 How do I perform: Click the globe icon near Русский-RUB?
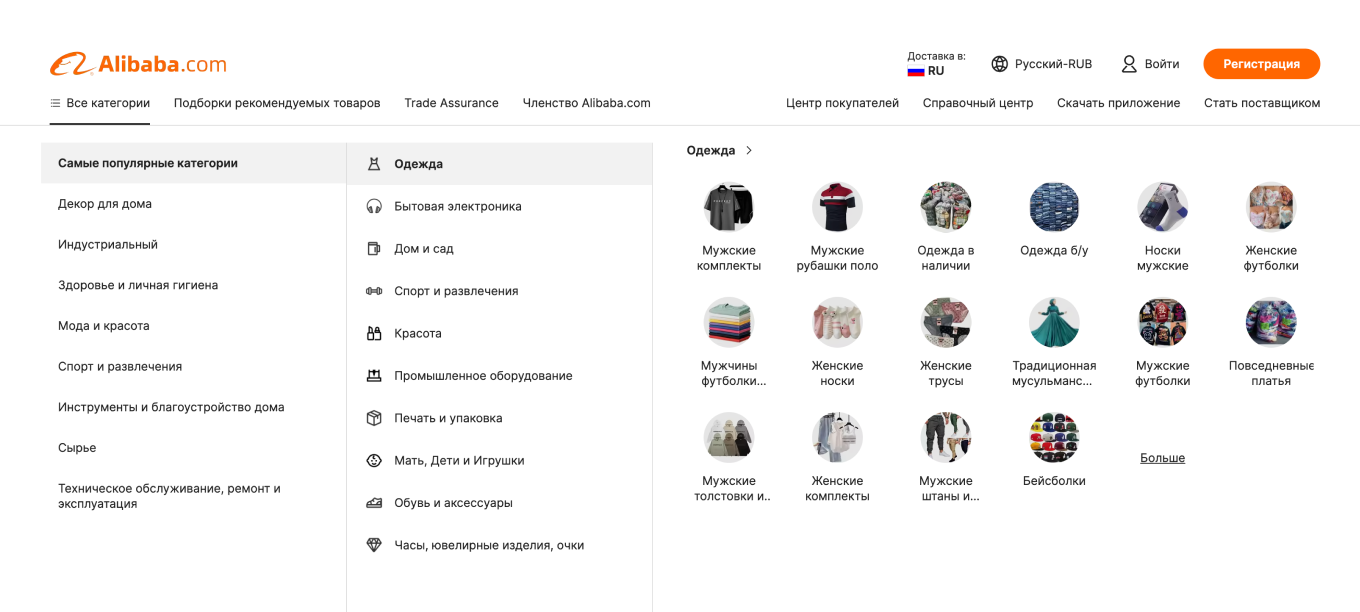click(x=999, y=63)
